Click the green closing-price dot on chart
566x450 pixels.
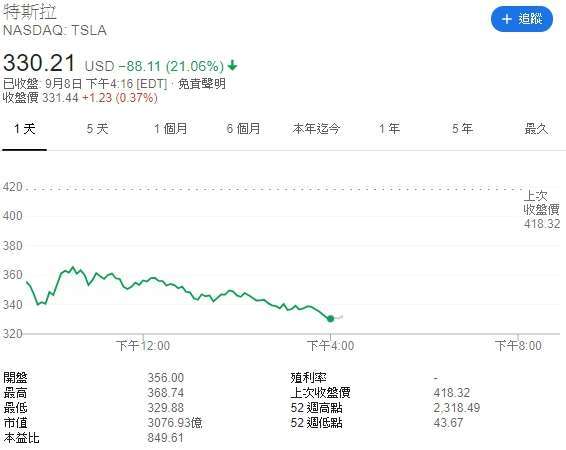coord(330,319)
